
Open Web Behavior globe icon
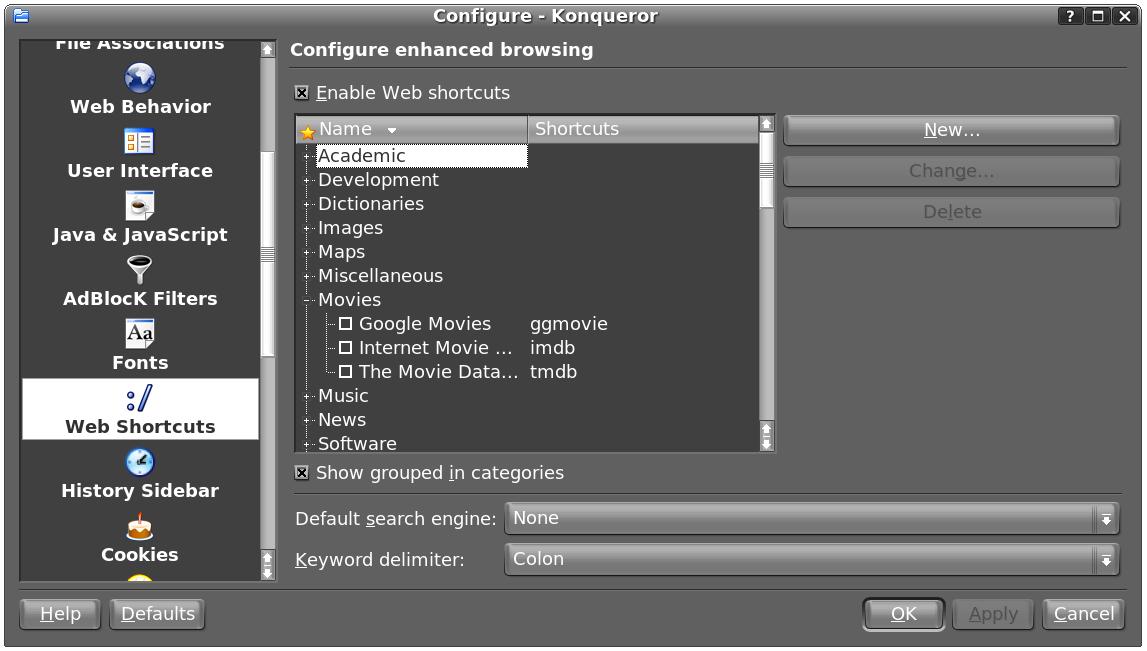[x=140, y=78]
